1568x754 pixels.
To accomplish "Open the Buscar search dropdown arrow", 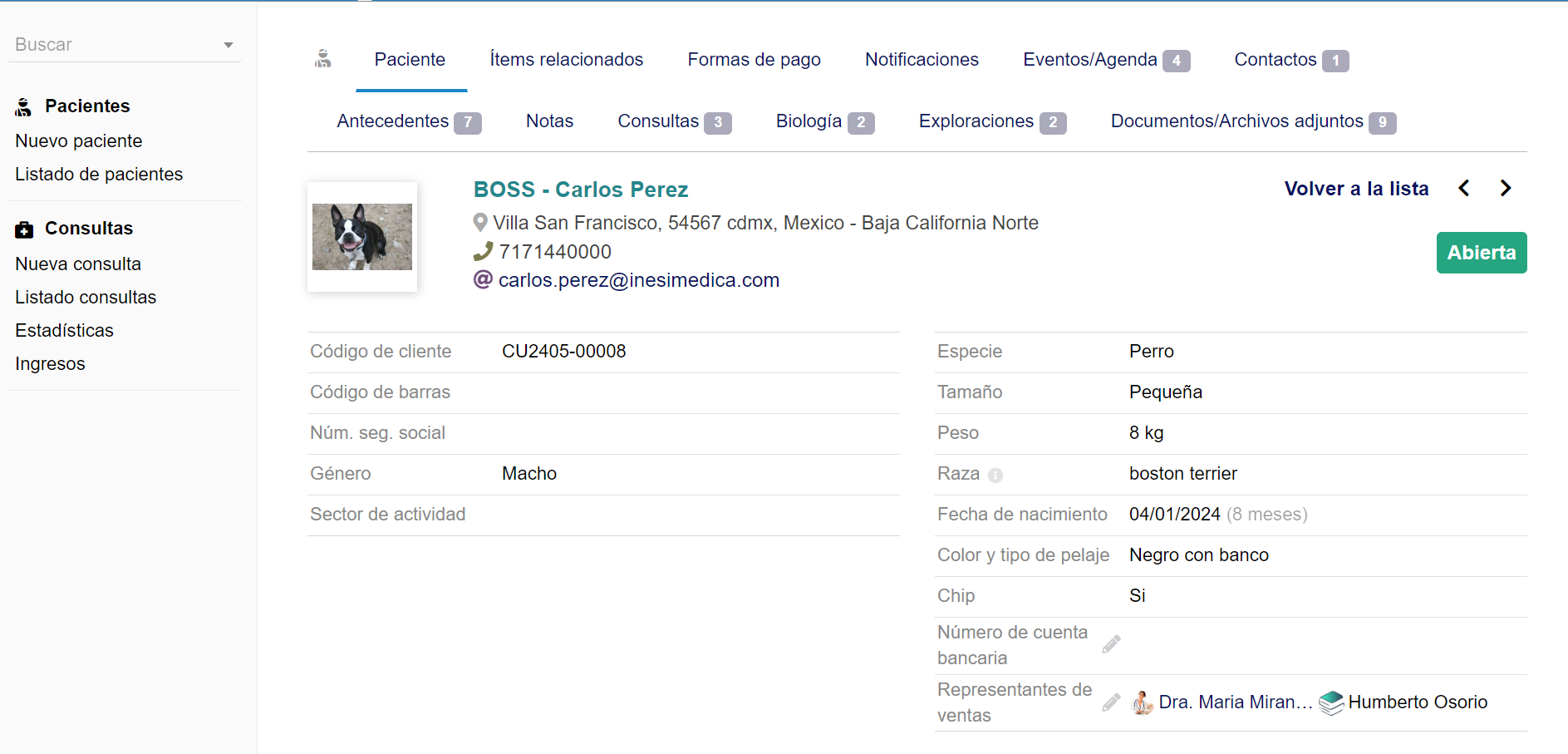I will point(229,45).
